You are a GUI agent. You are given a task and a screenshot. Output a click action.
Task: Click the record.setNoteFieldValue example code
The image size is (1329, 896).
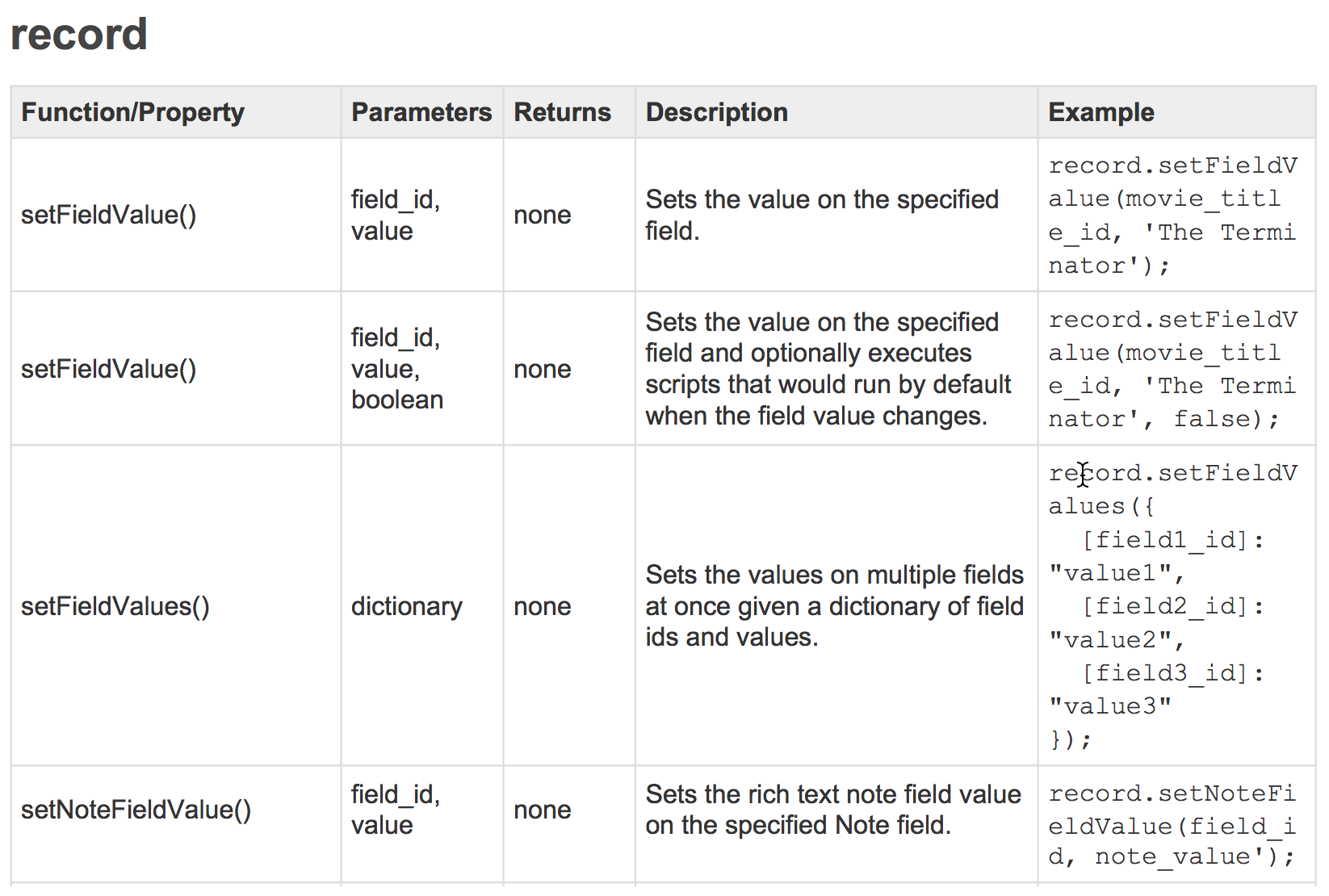click(x=1172, y=825)
